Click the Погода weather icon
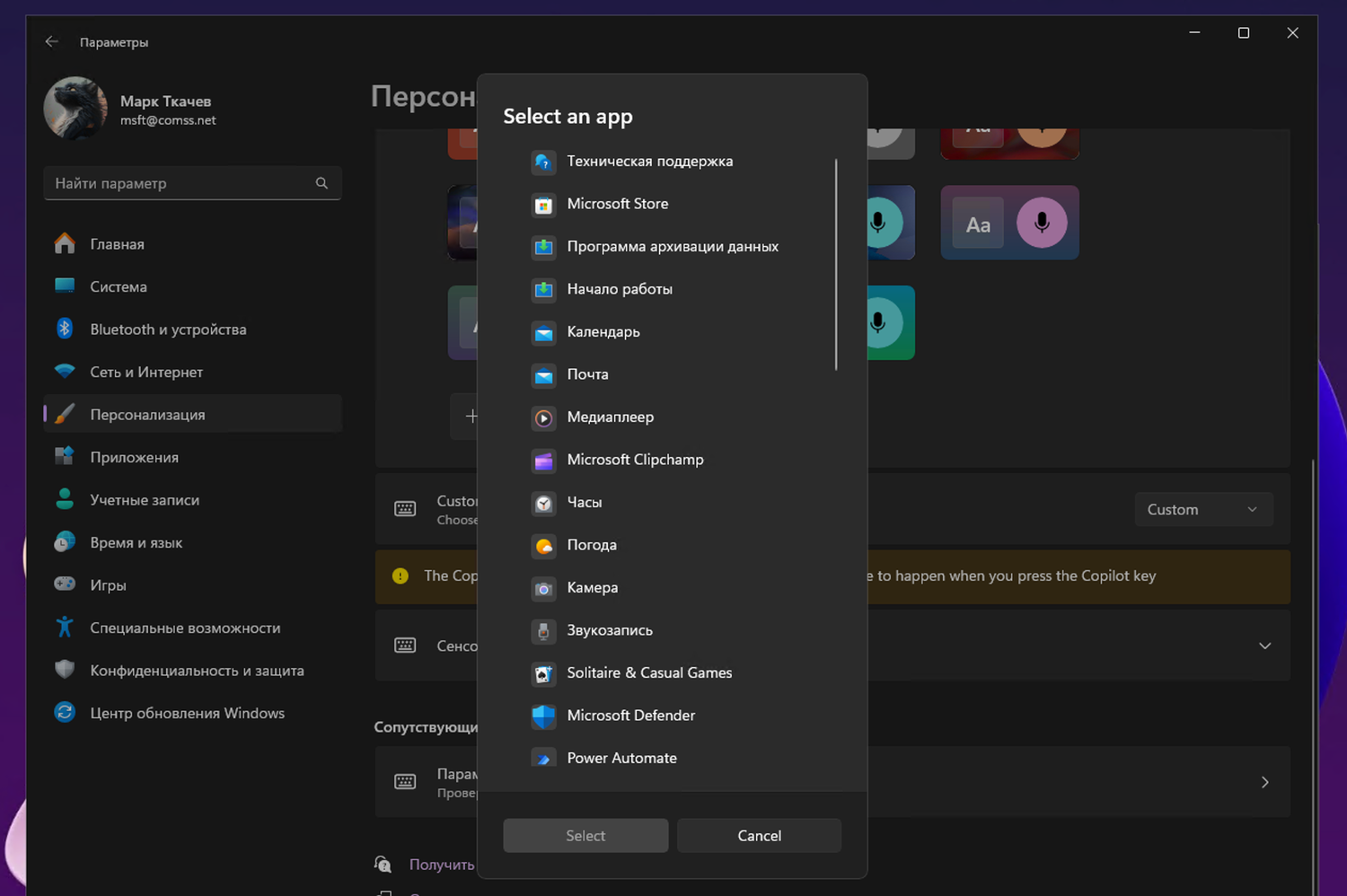 pyautogui.click(x=543, y=546)
